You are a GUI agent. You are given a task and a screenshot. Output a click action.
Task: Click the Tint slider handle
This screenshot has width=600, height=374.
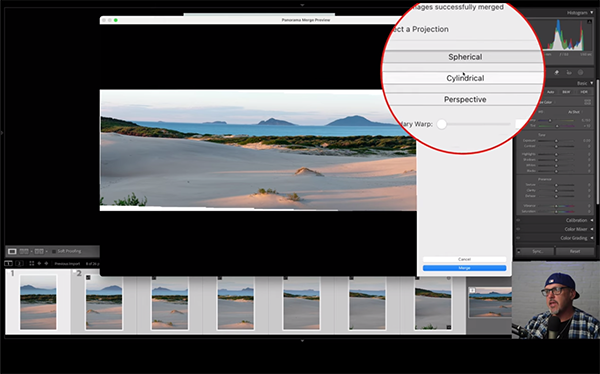(557, 126)
